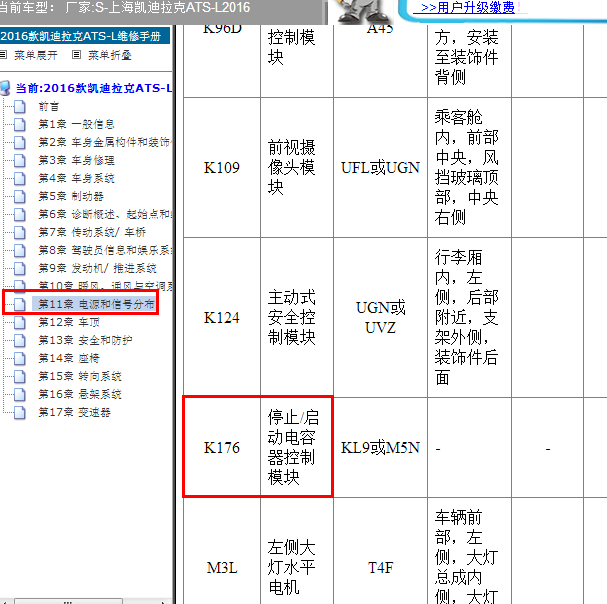
Task: Open 第13章 安全和防护
Action: 85,340
